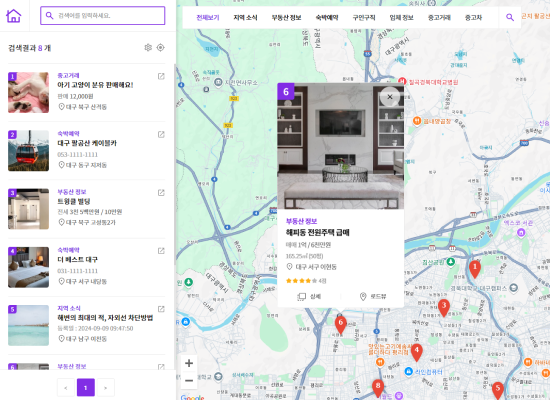550x400 pixels.
Task: Click the 상세 detail button in popup
Action: (x=309, y=296)
